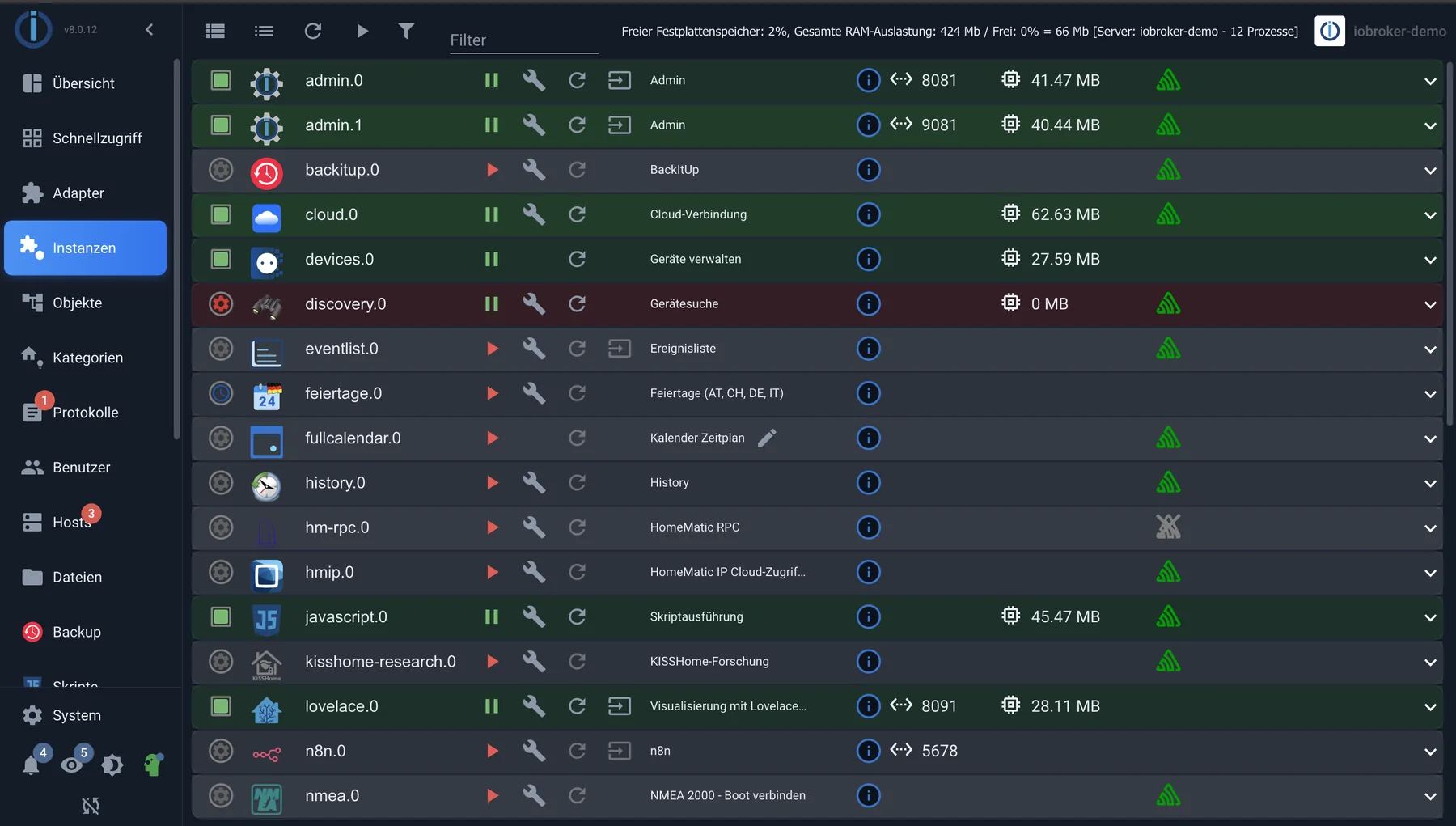
Task: Expand the backitup.0 row details
Action: [x=1430, y=171]
